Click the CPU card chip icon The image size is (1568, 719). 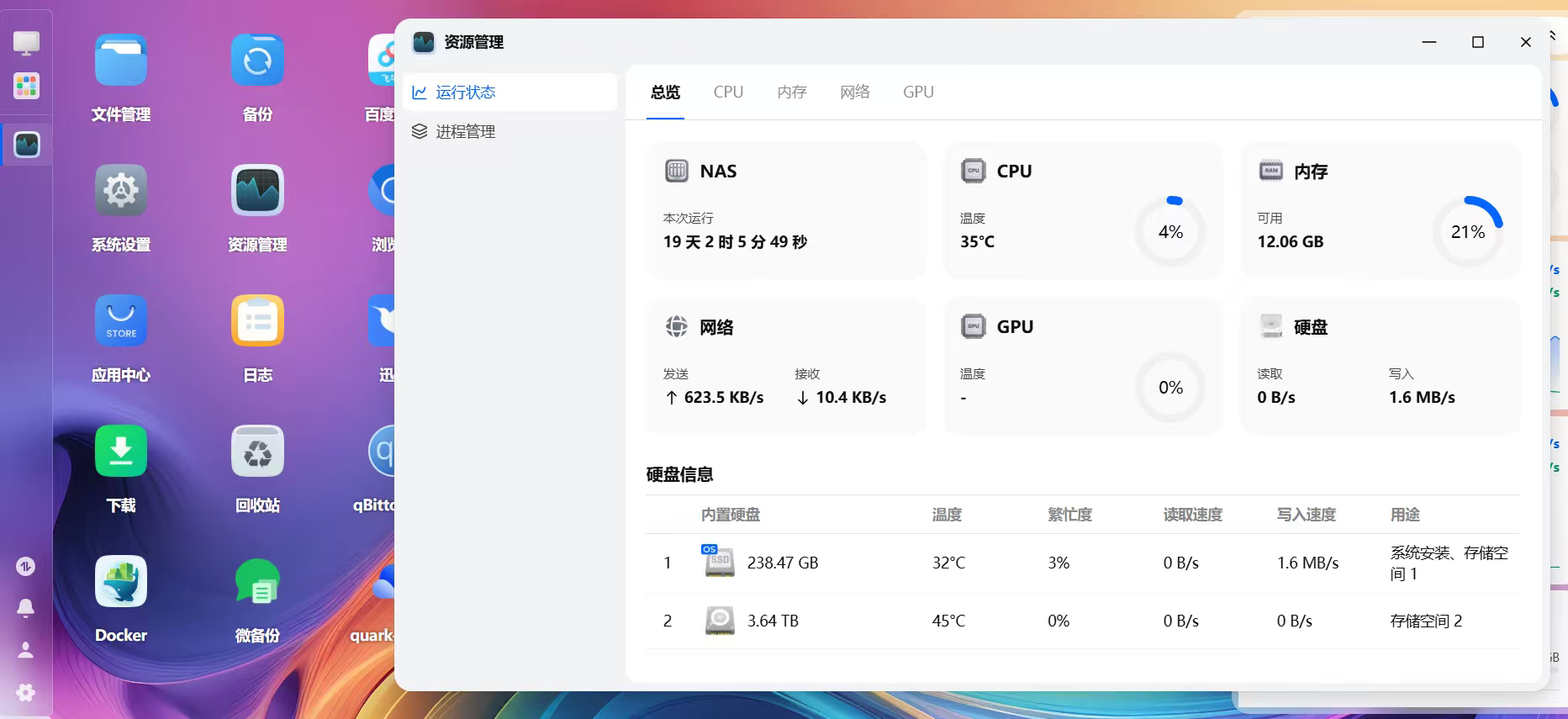coord(974,171)
